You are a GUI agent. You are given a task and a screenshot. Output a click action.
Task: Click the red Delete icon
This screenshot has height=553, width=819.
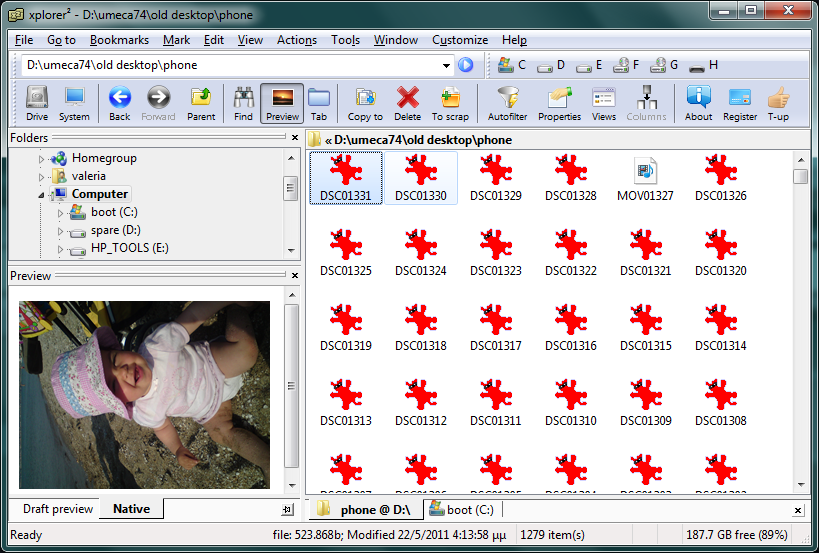(x=407, y=103)
